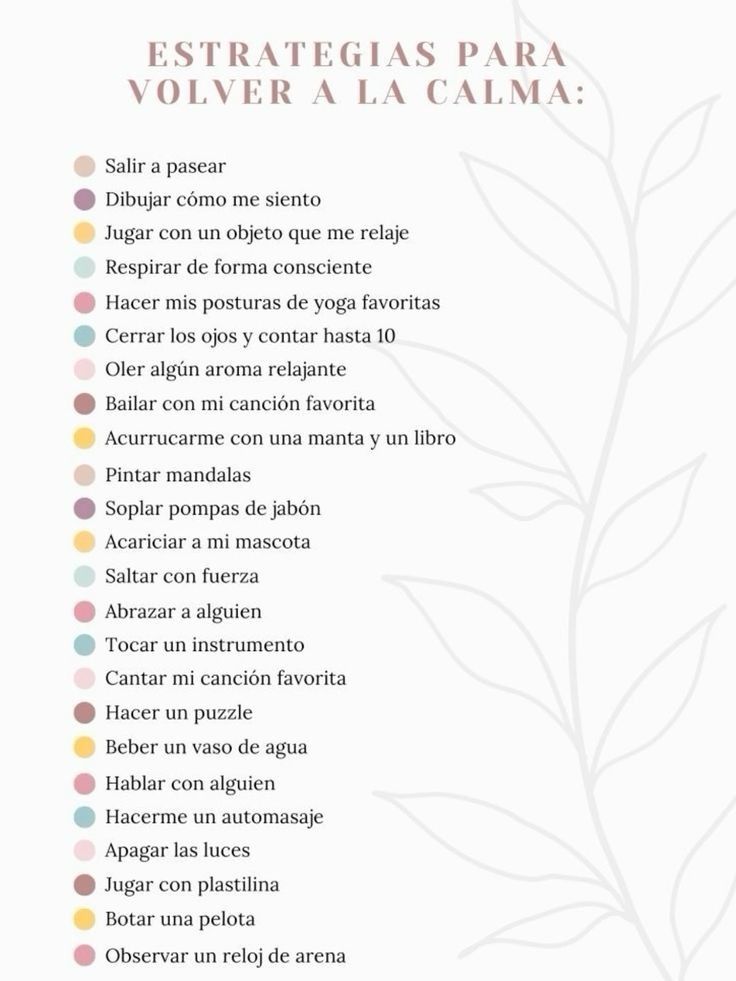Viewport: 736px width, 981px height.
Task: Click the pink dot next to "Abrazar a alguien"
Action: point(85,611)
